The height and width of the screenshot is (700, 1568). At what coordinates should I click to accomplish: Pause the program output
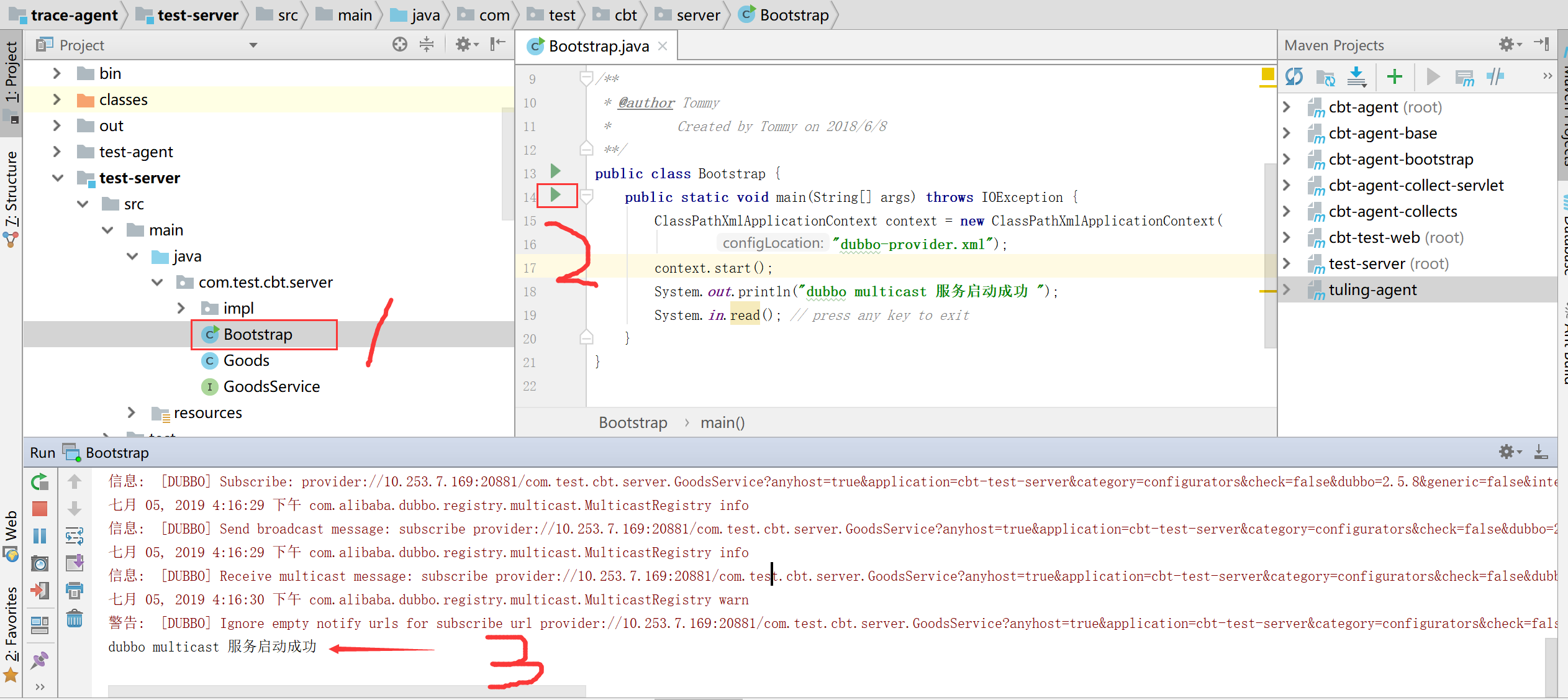(x=40, y=536)
